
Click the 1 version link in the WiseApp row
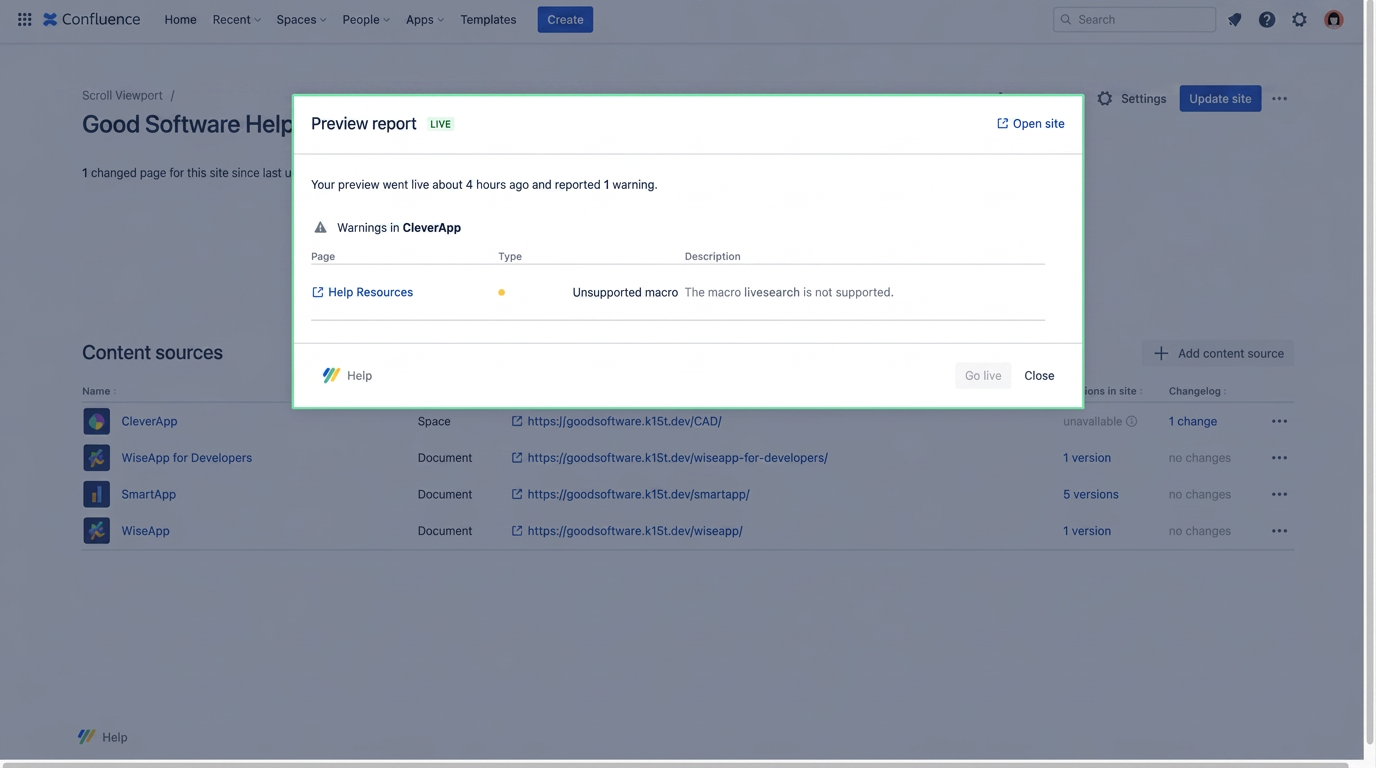click(1087, 530)
